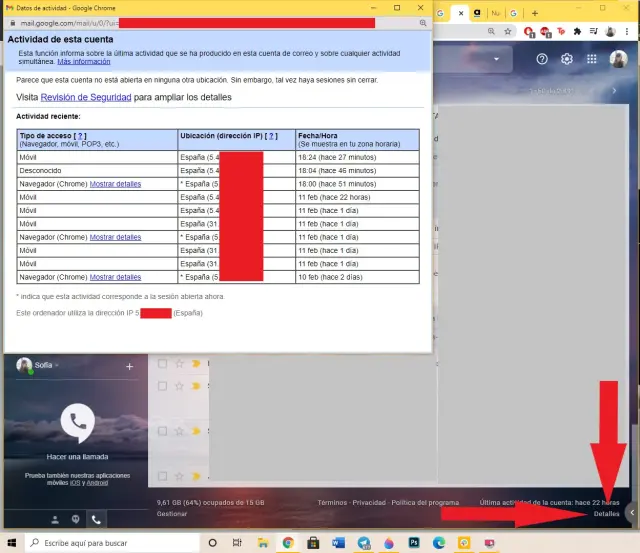Select first visible email checkbox
Viewport: 640px width, 553px height.
(x=162, y=364)
